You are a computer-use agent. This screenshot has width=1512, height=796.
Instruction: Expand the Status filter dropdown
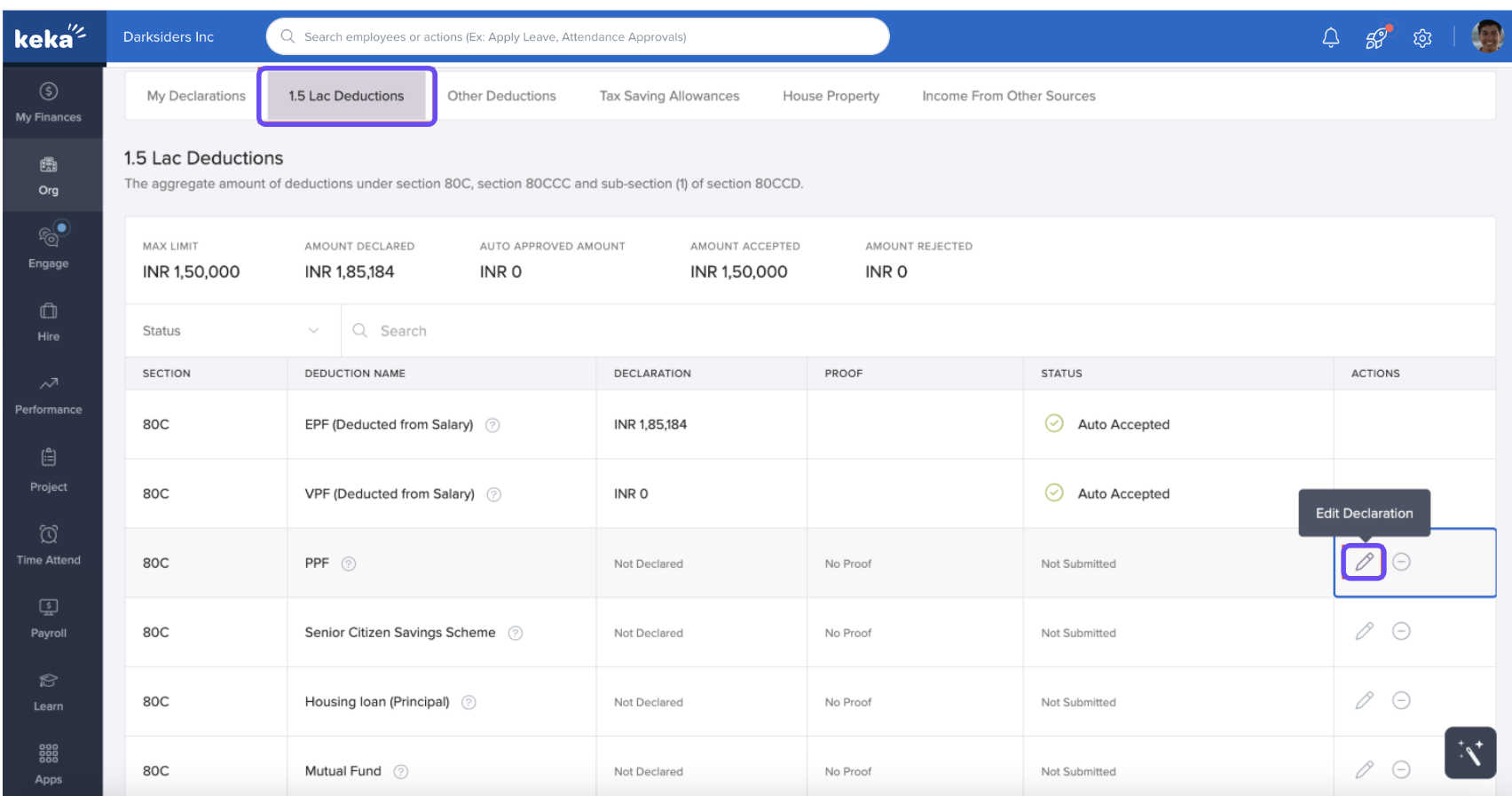[x=231, y=331]
